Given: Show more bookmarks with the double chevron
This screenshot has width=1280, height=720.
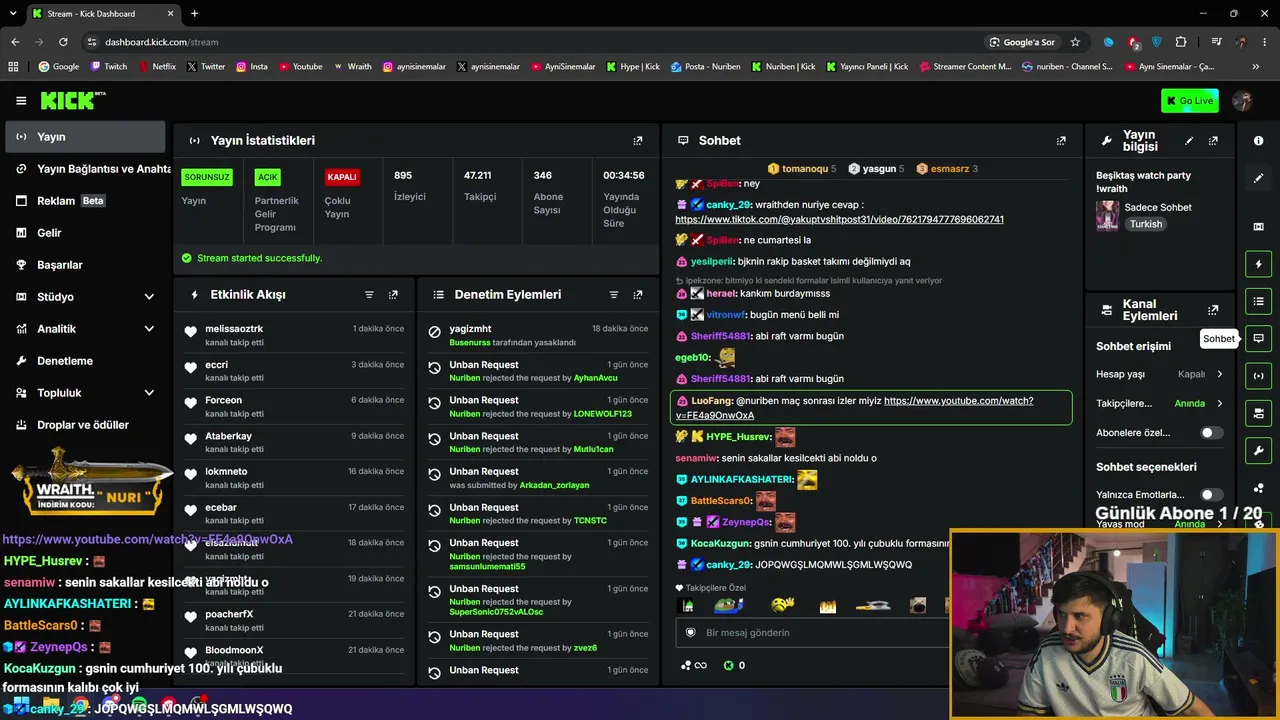Looking at the screenshot, I should pyautogui.click(x=1255, y=67).
